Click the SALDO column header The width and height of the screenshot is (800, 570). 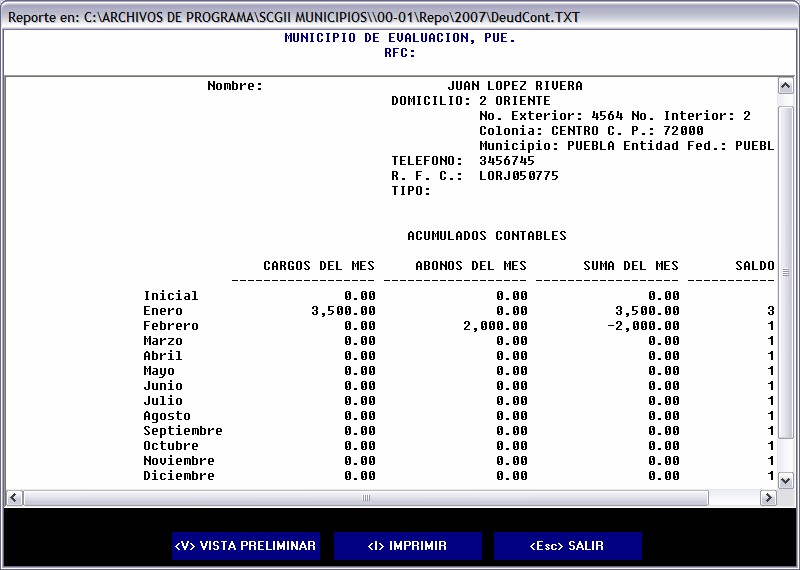point(755,266)
